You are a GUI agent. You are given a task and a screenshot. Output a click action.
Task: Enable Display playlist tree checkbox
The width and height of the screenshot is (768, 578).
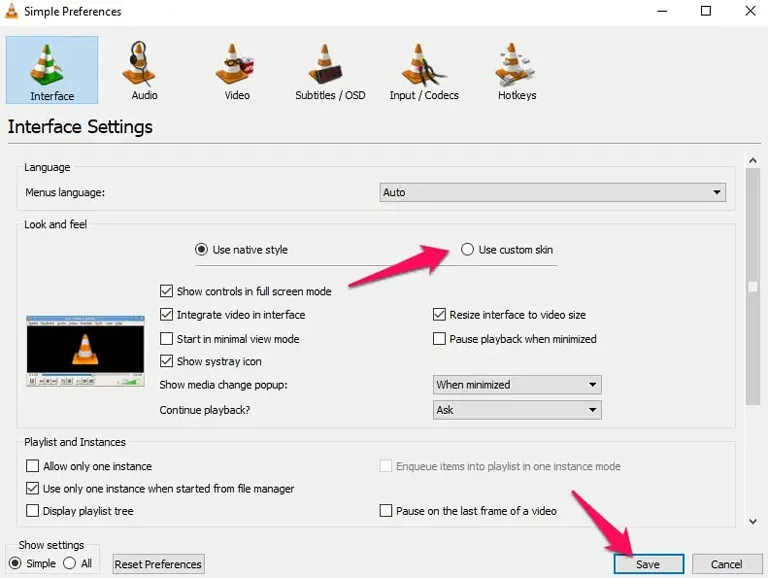pos(32,510)
